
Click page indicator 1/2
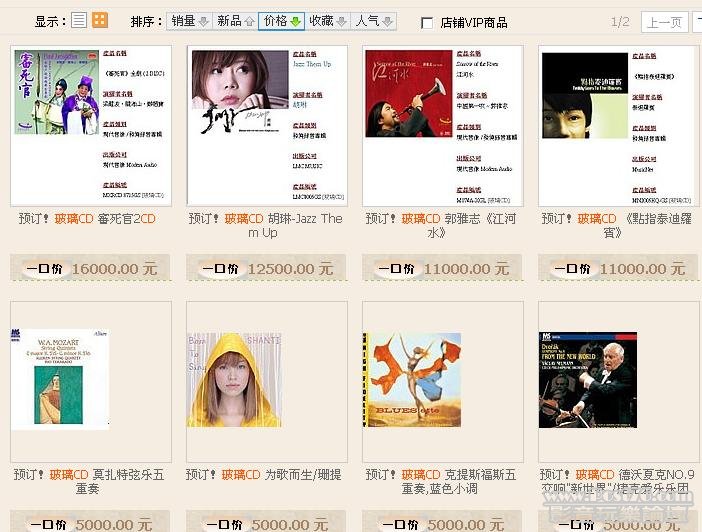tap(621, 22)
